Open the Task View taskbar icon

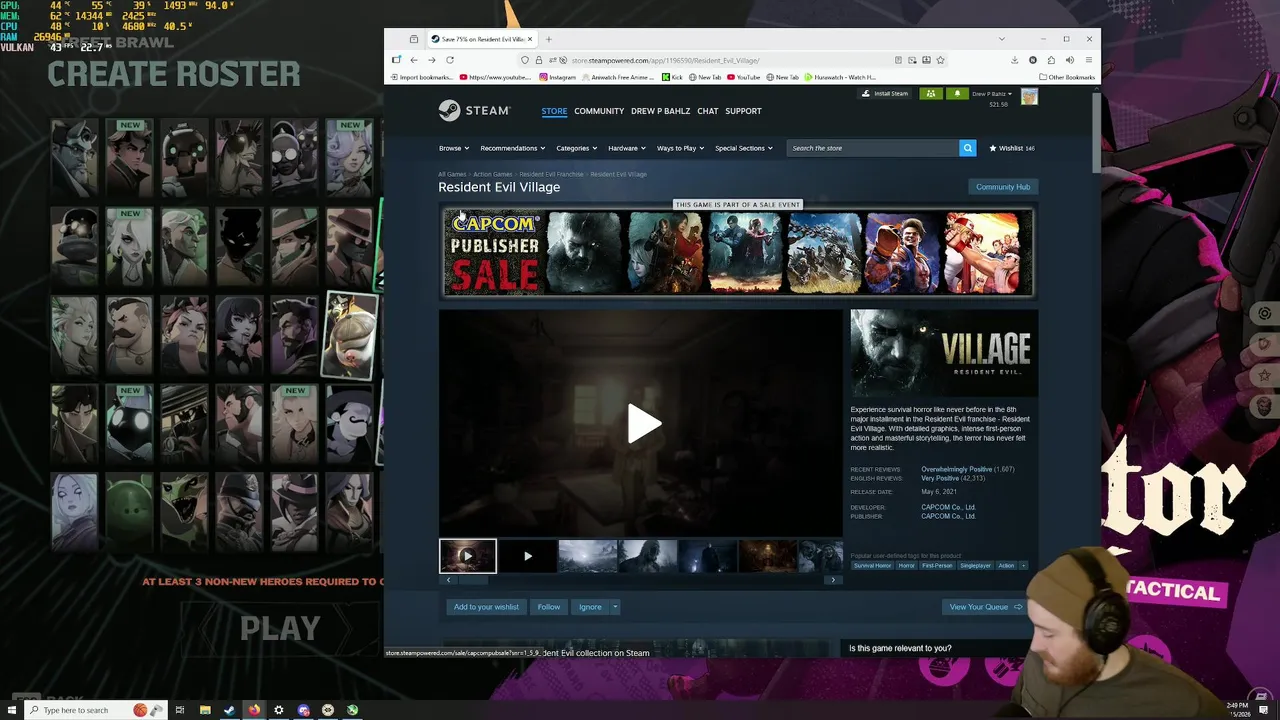180,710
